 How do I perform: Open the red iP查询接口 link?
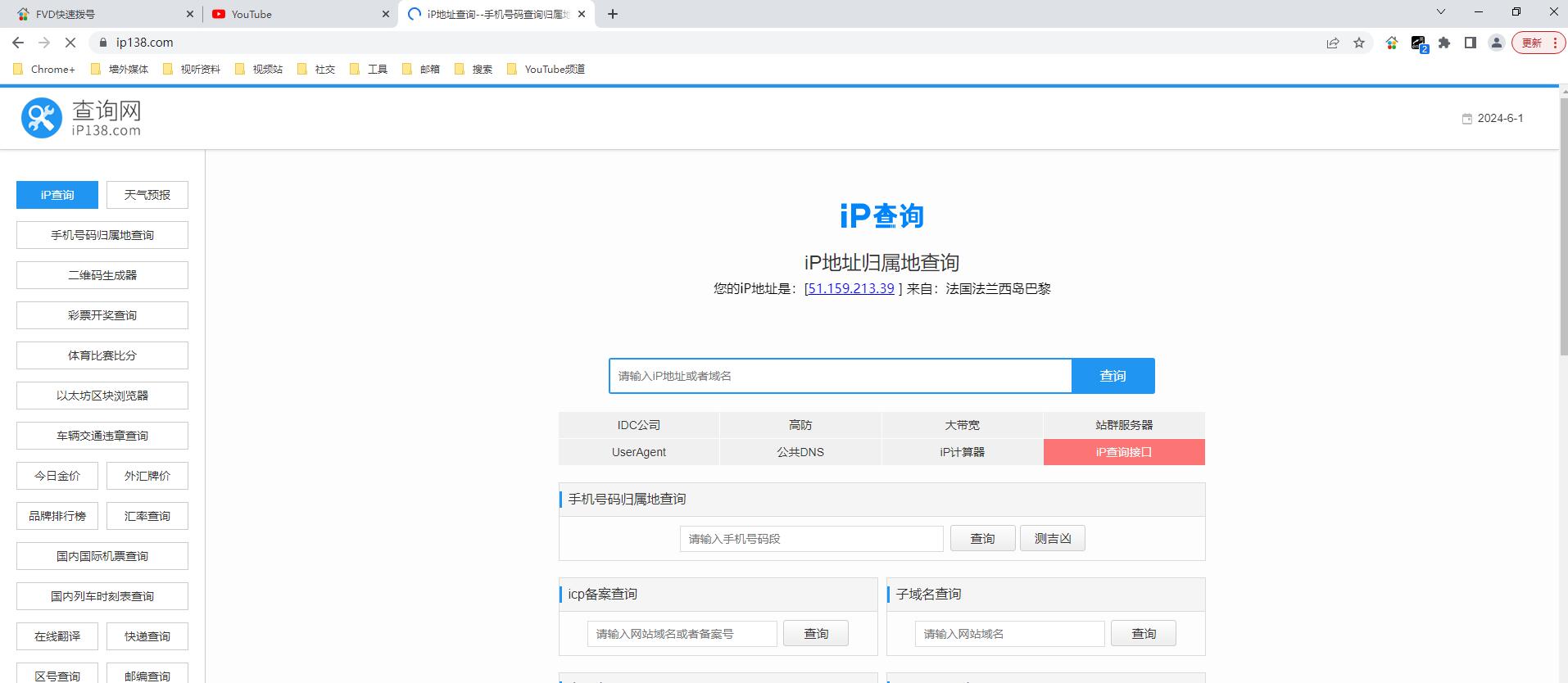[x=1124, y=452]
